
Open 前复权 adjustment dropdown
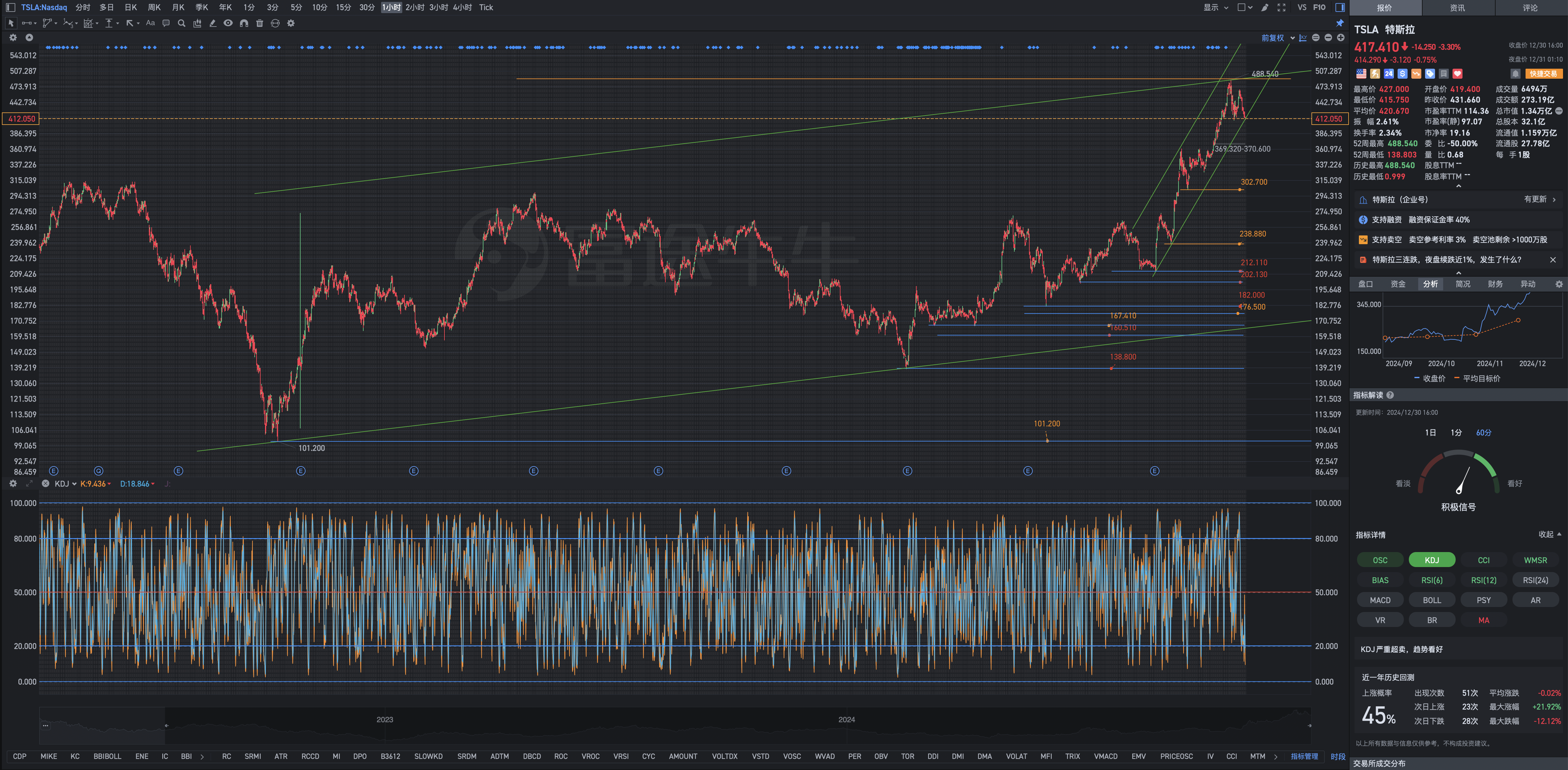click(1278, 38)
